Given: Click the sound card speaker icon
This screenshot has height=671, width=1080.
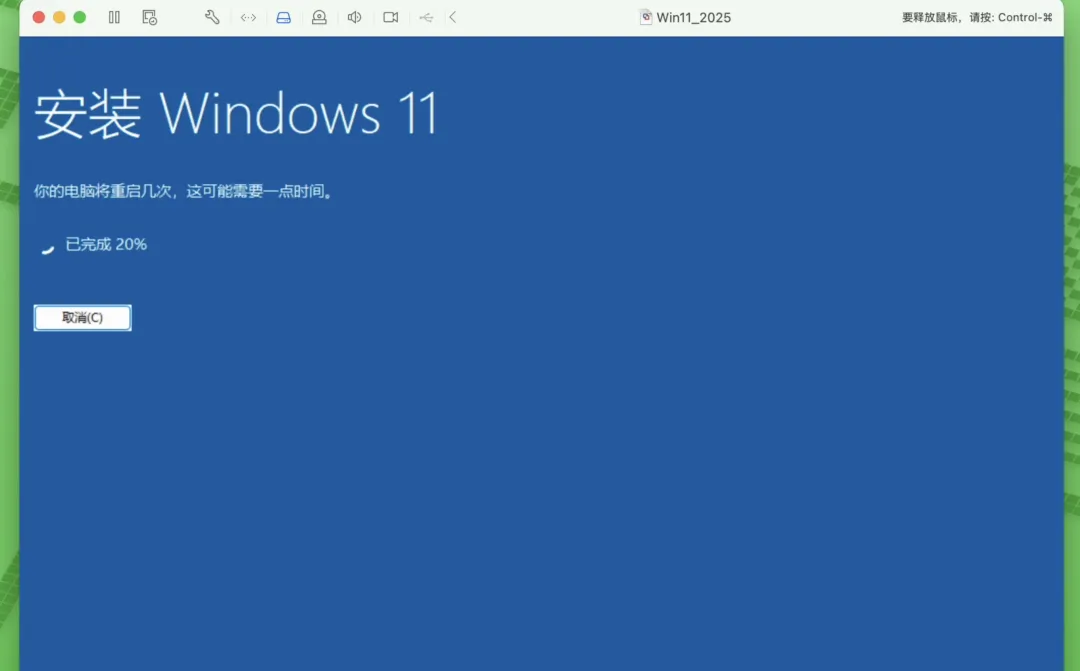Looking at the screenshot, I should pos(355,17).
